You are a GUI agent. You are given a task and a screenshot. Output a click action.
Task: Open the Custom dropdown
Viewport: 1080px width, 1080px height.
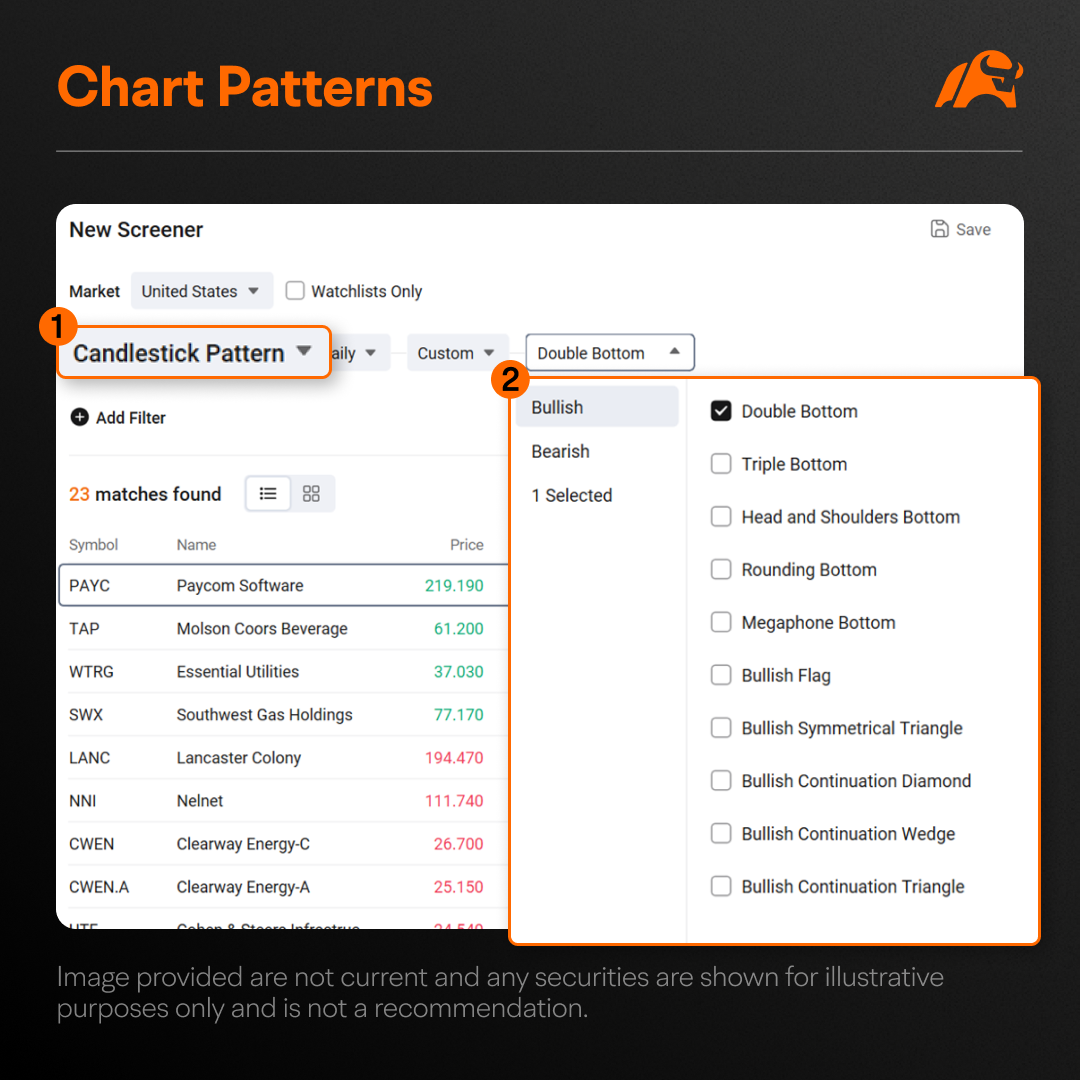pyautogui.click(x=457, y=353)
